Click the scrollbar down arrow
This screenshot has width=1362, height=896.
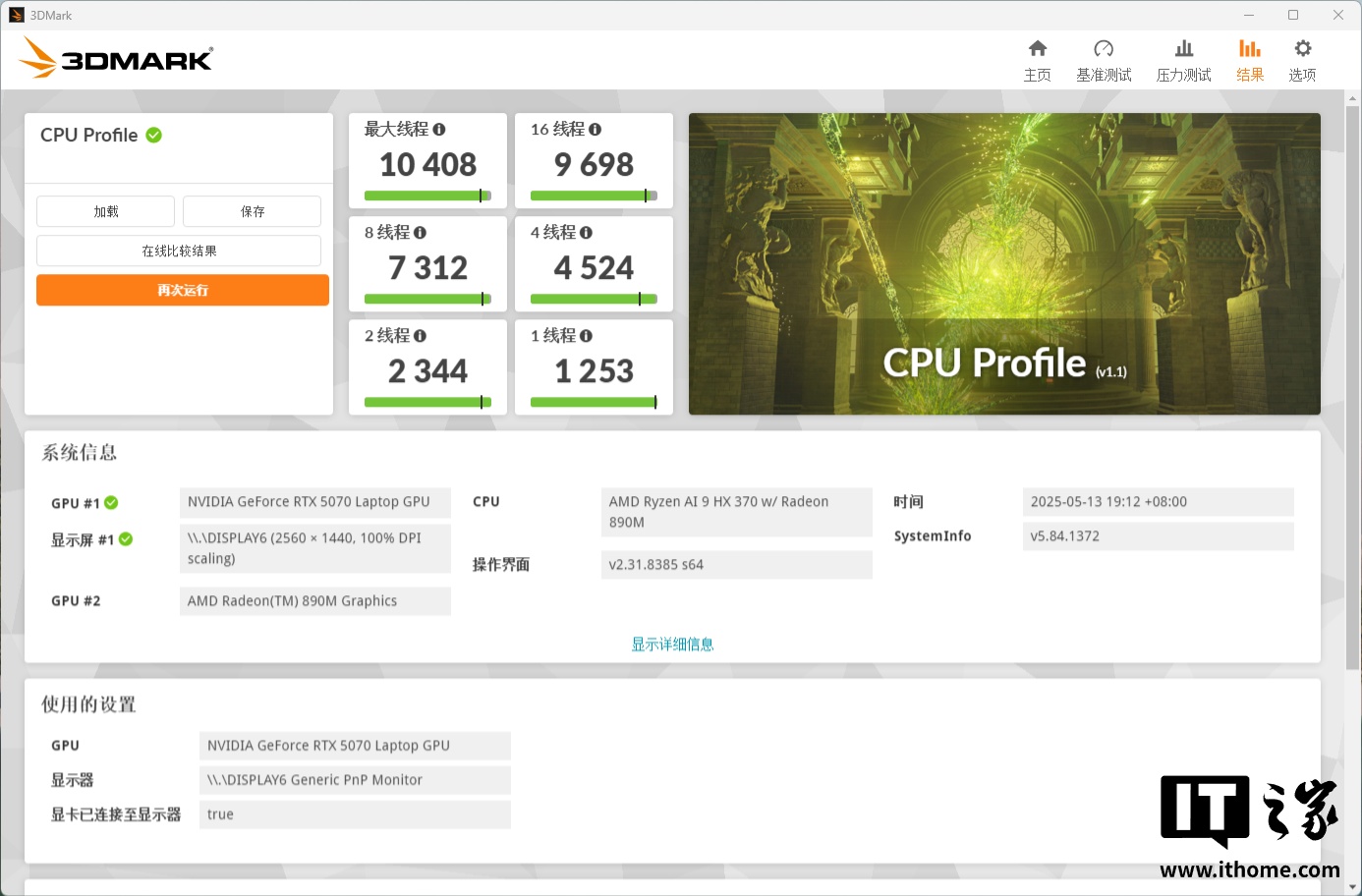1353,887
